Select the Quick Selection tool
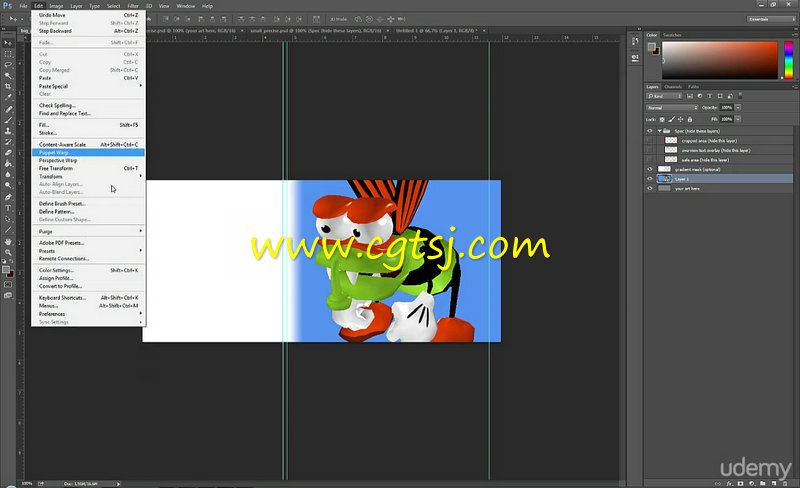Image resolution: width=800 pixels, height=488 pixels. click(8, 76)
